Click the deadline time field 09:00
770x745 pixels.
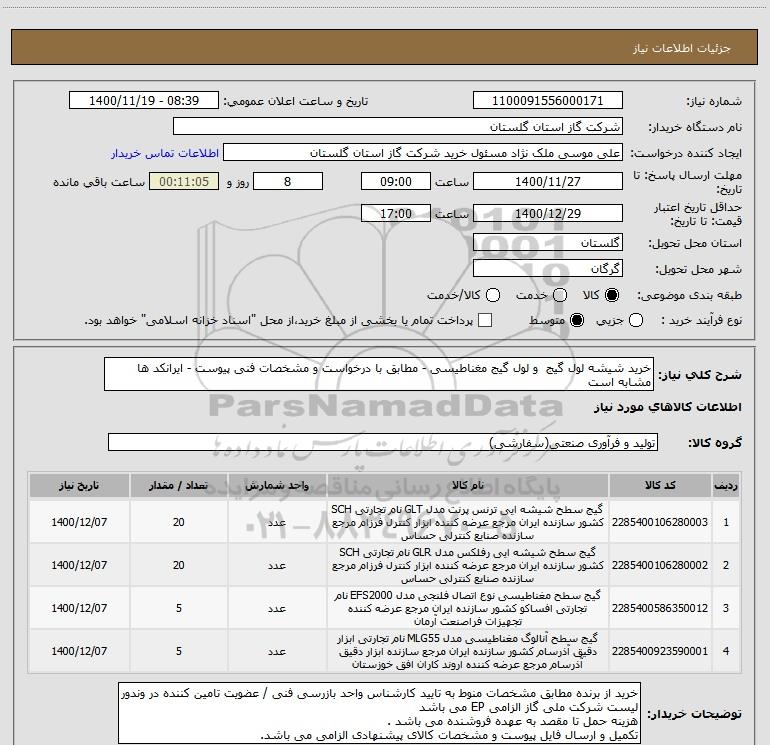point(396,181)
